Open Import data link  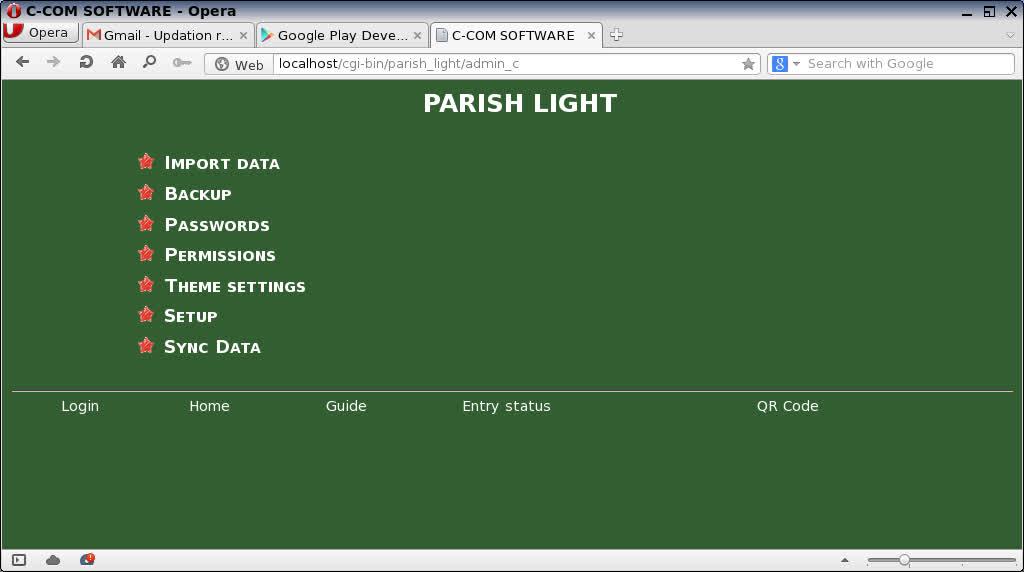(x=222, y=163)
